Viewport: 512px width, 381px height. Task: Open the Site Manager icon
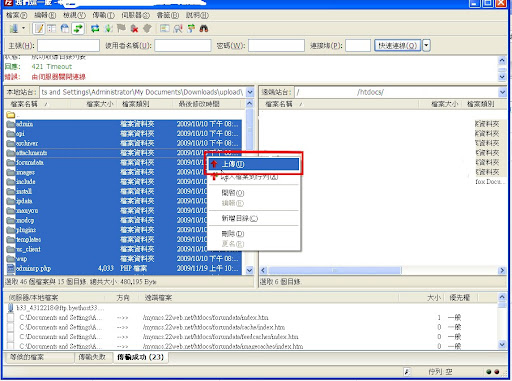click(14, 29)
